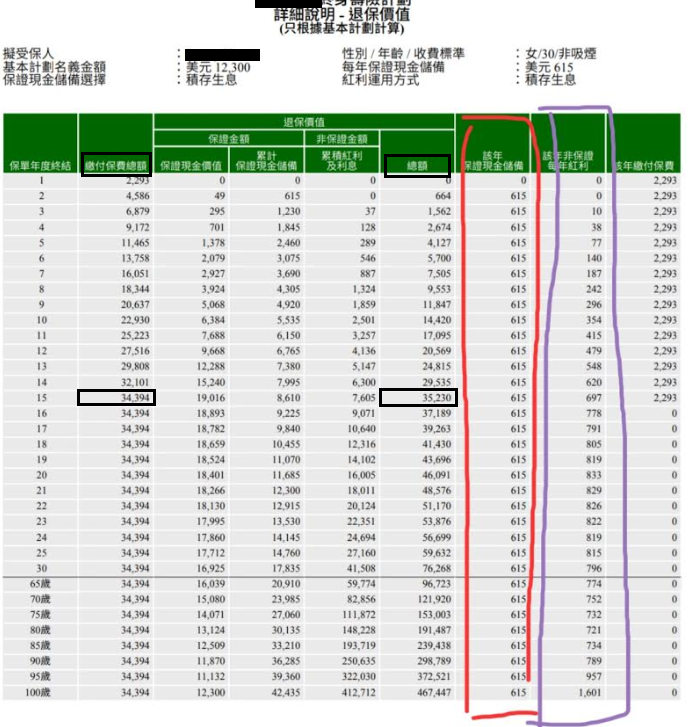This screenshot has height=727, width=689.
Task: Click the 95歲 annual dividend '957'
Action: (593, 676)
